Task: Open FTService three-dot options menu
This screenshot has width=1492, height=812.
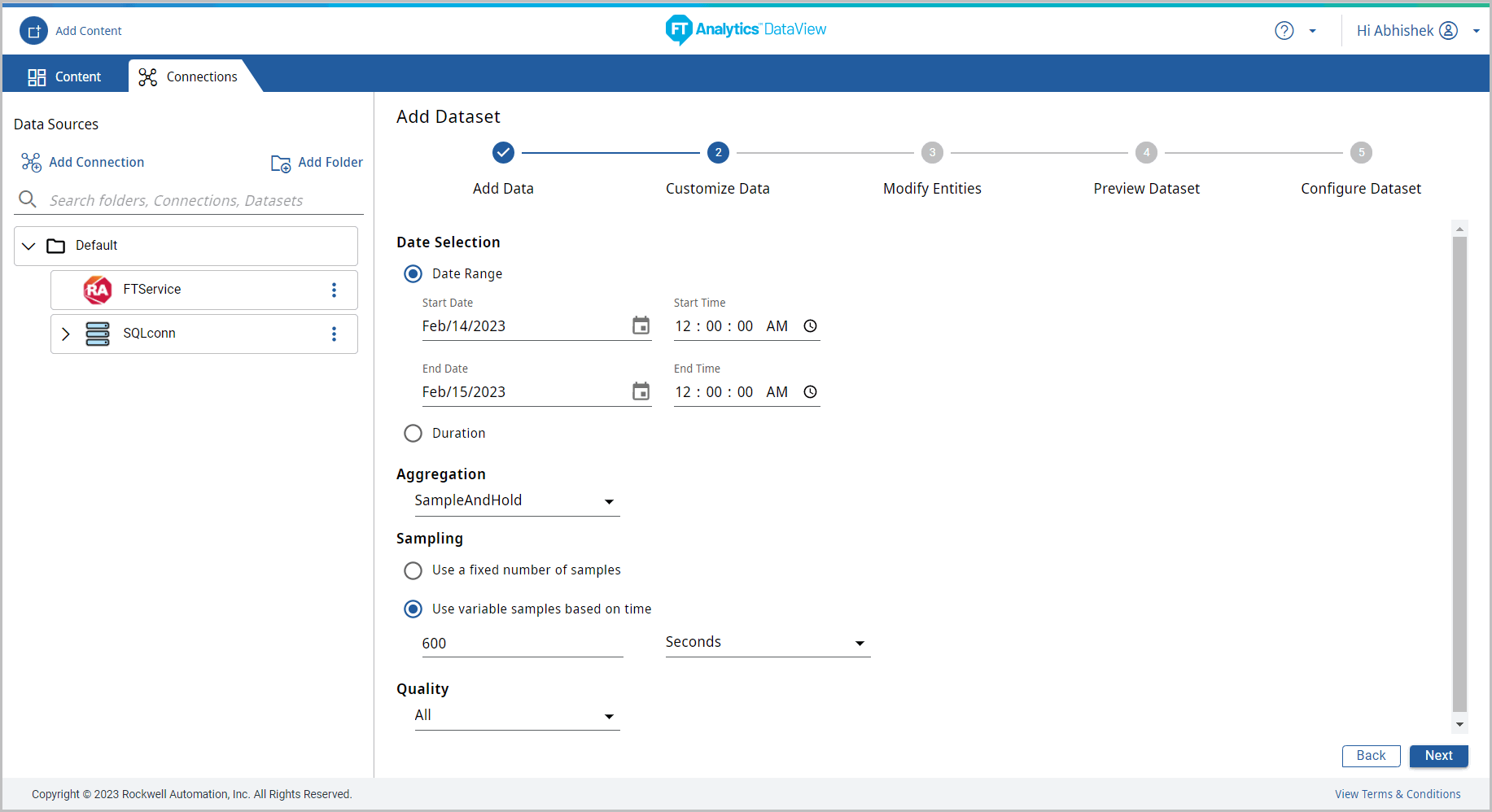Action: point(334,290)
